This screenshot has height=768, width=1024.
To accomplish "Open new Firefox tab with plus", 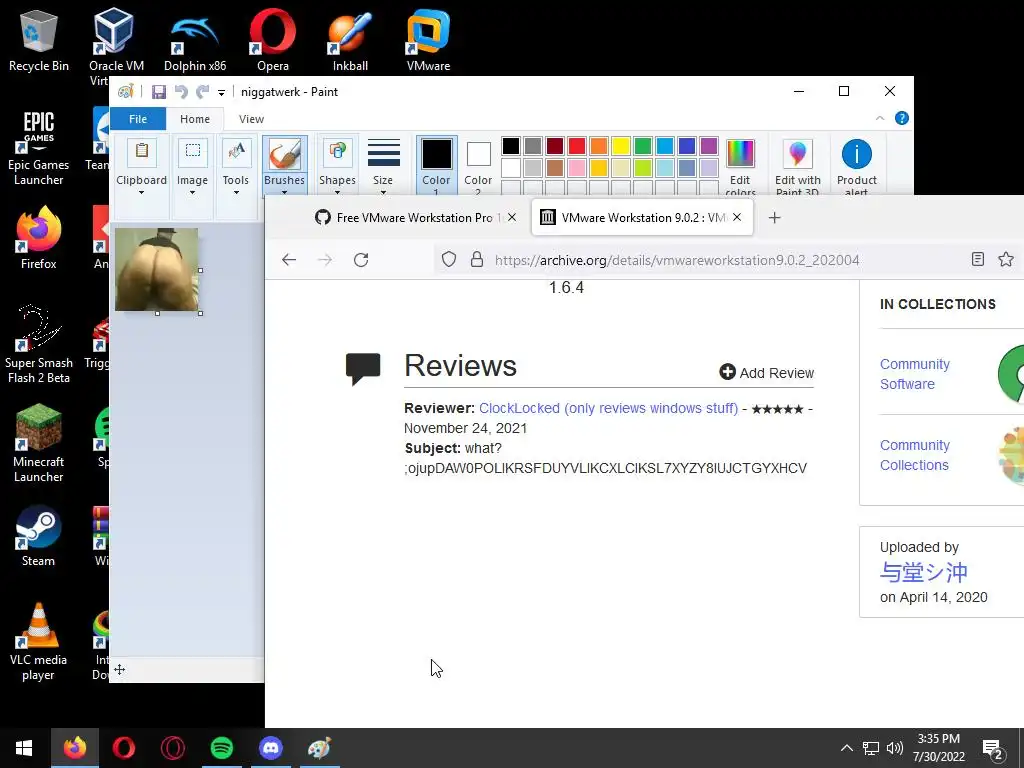I will pyautogui.click(x=775, y=217).
